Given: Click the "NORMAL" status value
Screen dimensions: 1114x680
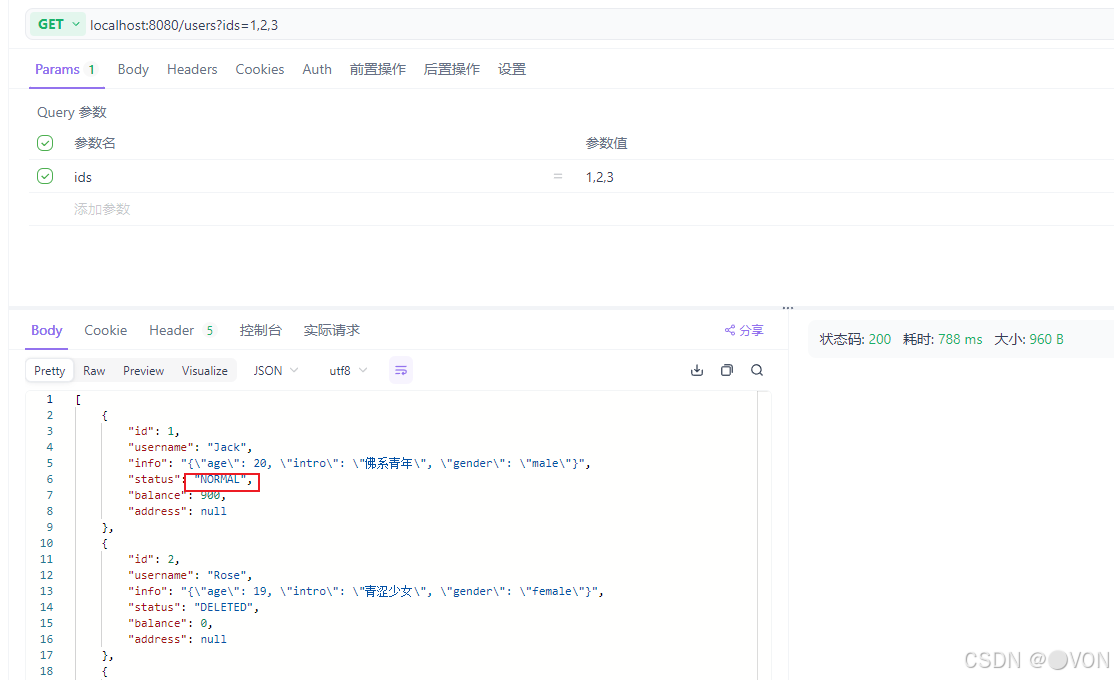Looking at the screenshot, I should [220, 479].
